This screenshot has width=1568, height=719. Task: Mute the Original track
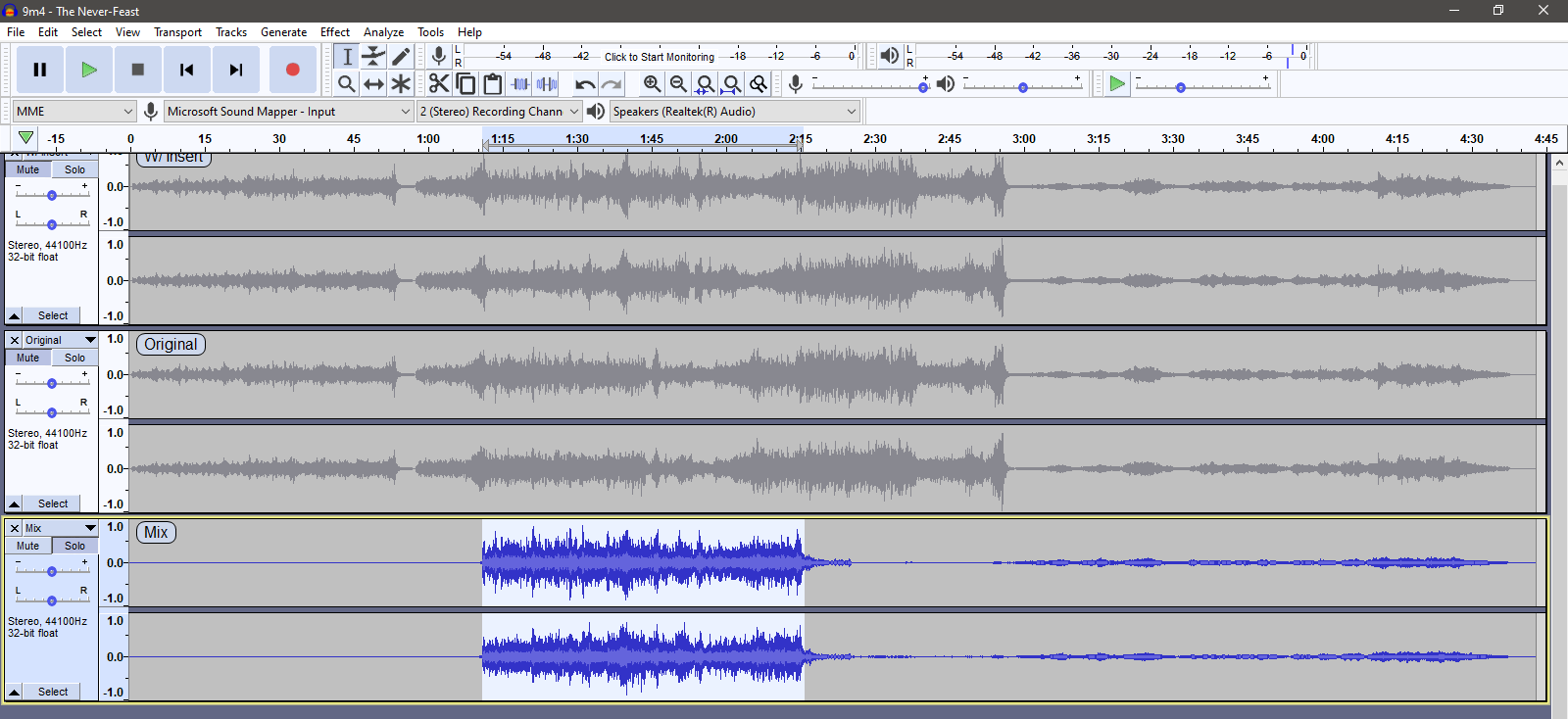(28, 358)
